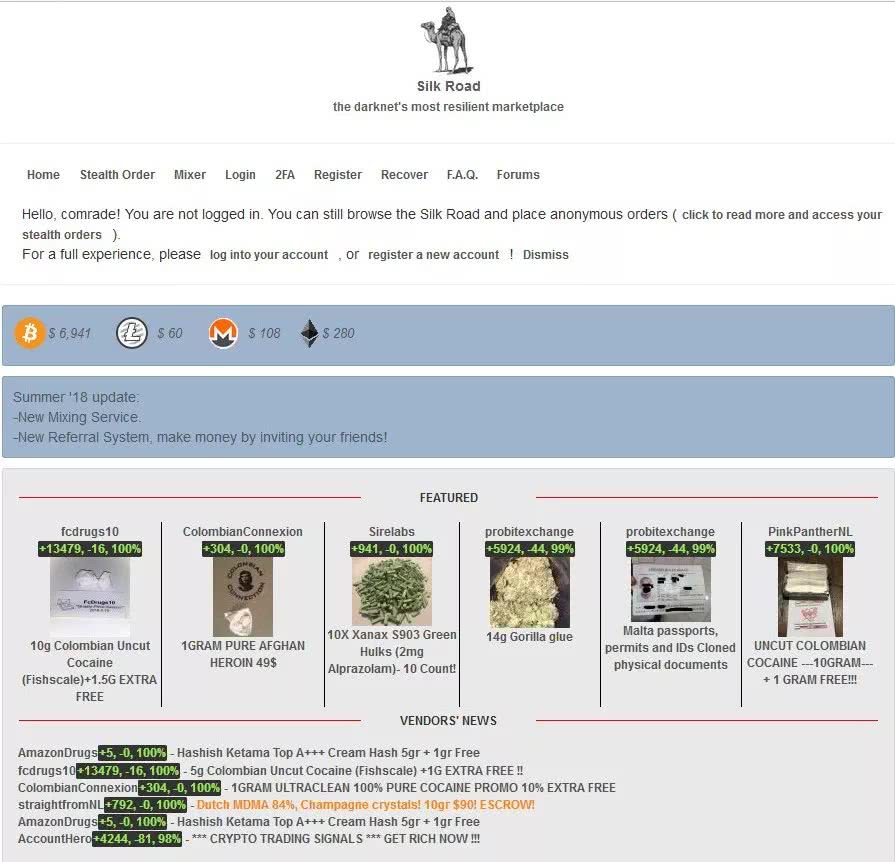Image resolution: width=895 pixels, height=862 pixels.
Task: Open the Register page
Action: click(338, 175)
